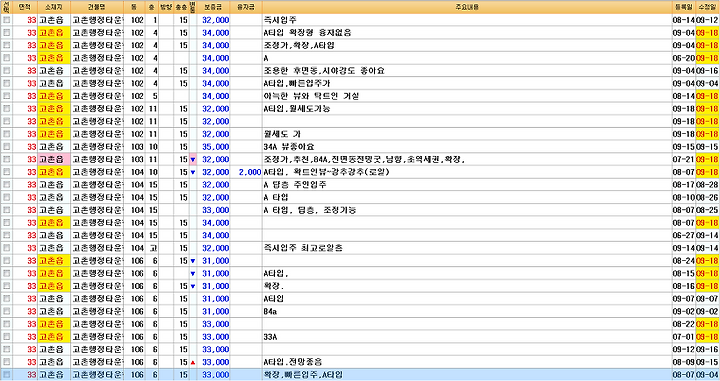Viewport: 720px width, 381px height.
Task: Toggle checkbox of highlighted 확장,빠른입주,A타입 row
Action: pos(6,375)
